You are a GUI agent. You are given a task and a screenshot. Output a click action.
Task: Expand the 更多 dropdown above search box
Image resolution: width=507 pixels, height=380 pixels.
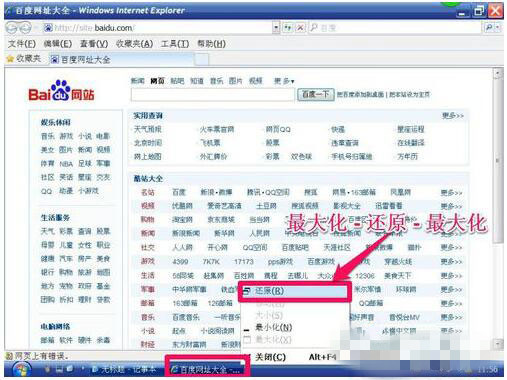(284, 81)
